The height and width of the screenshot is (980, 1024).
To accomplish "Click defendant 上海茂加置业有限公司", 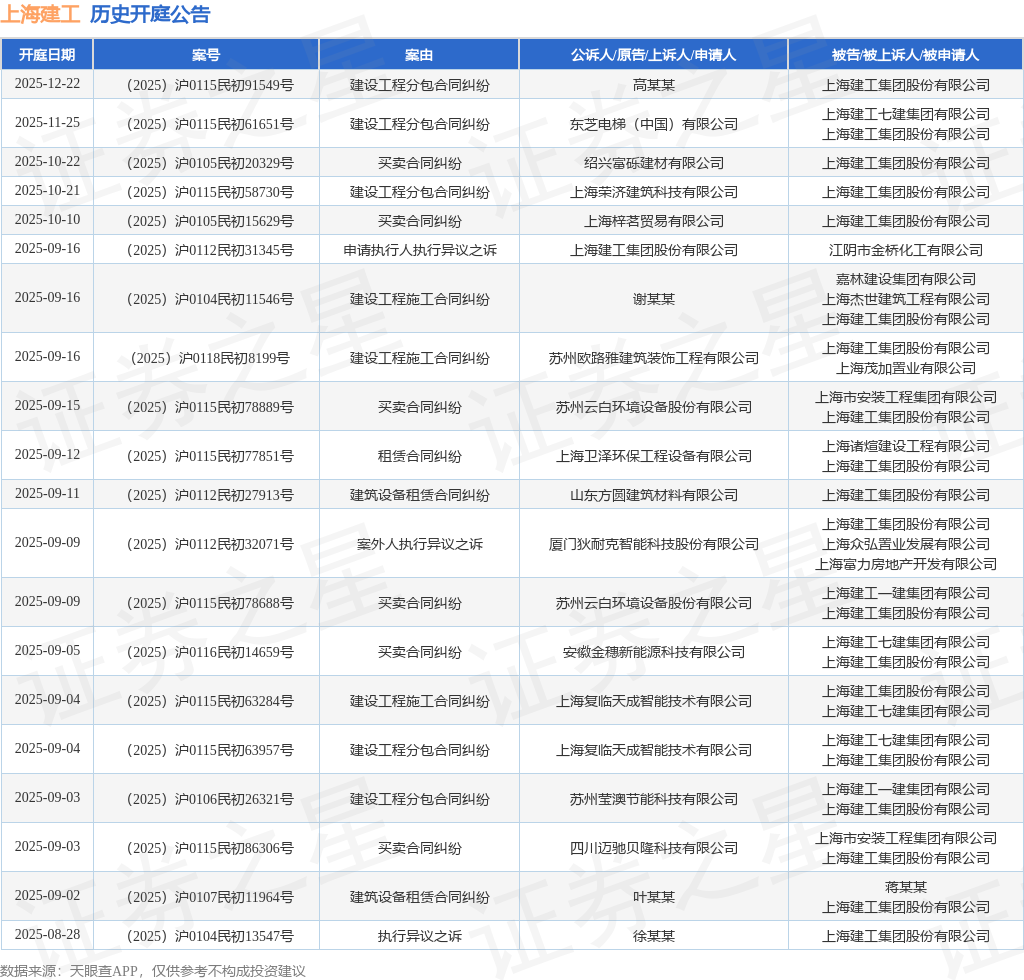I will tap(905, 368).
